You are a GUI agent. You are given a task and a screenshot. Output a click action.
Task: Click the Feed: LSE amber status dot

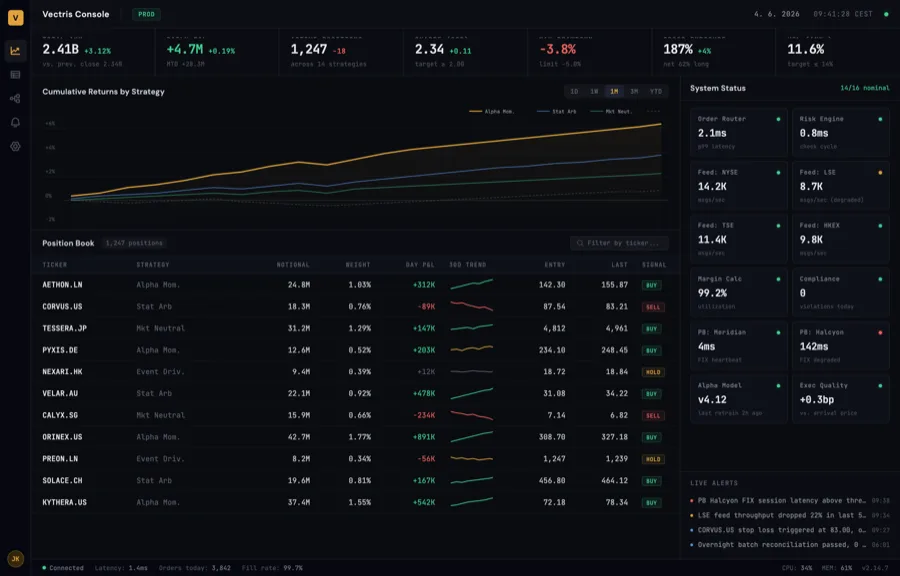[880, 173]
